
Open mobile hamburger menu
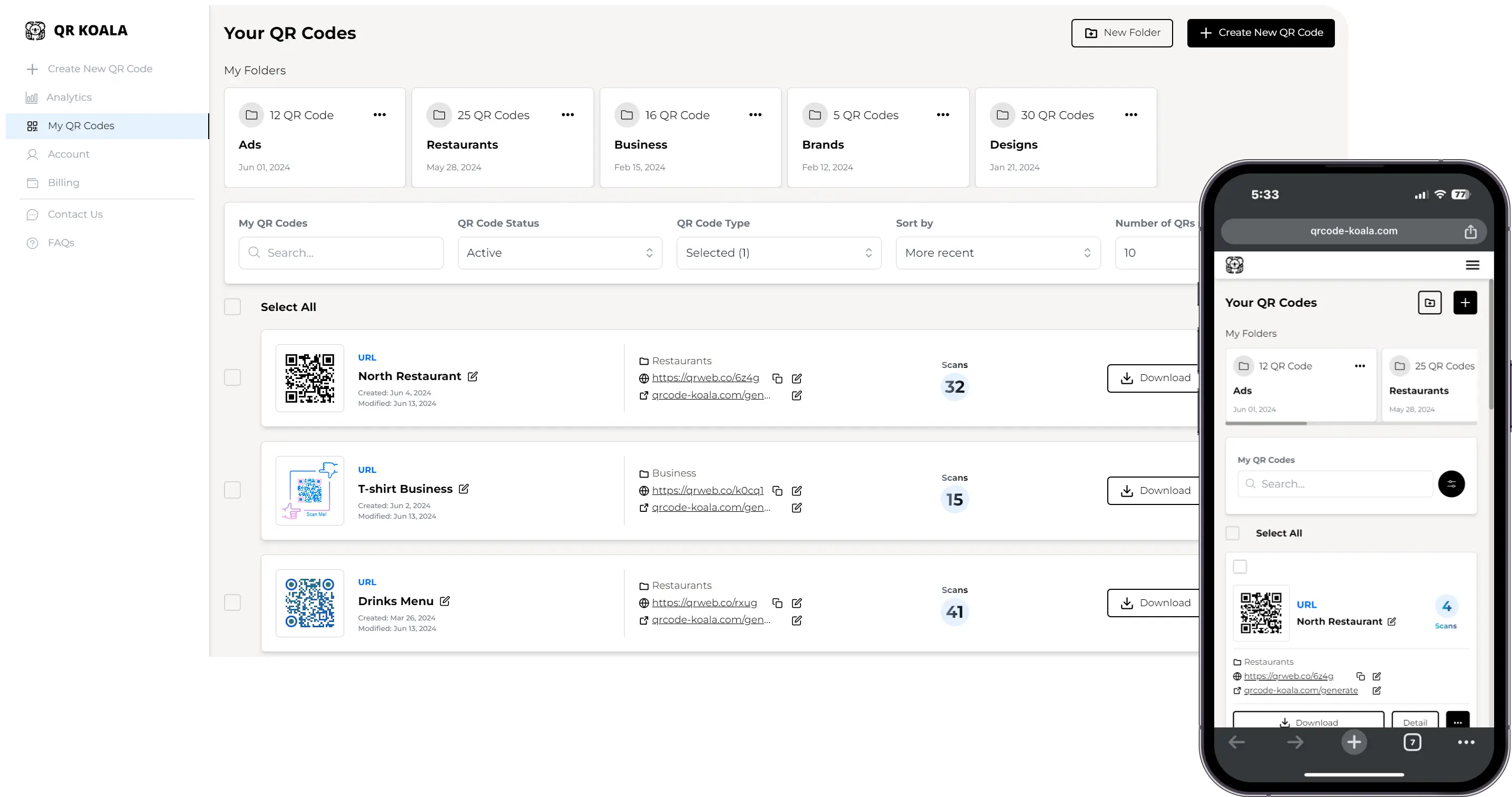coord(1472,265)
